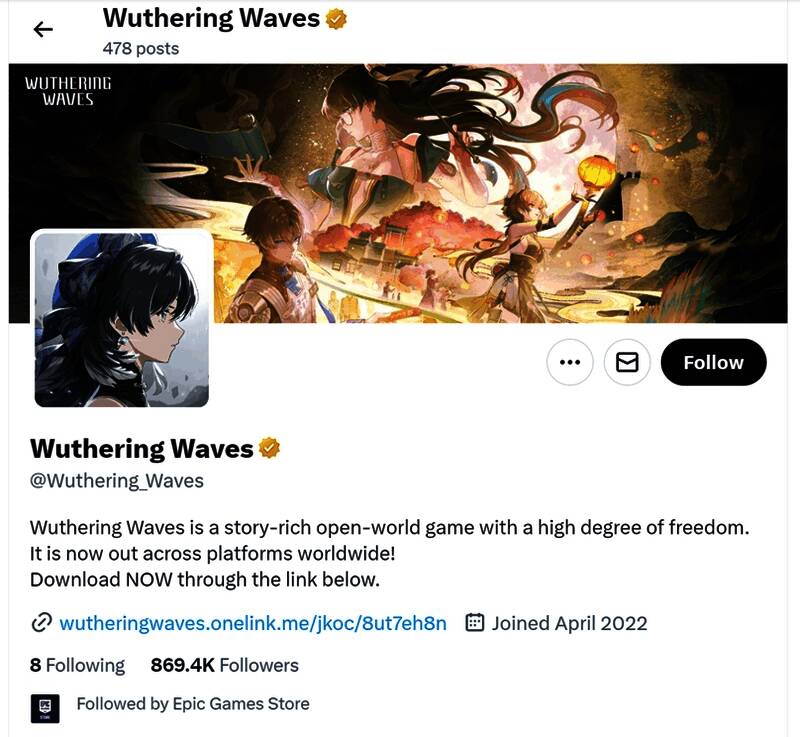Follow the Wuthering Waves account
The height and width of the screenshot is (737, 800).
(713, 362)
